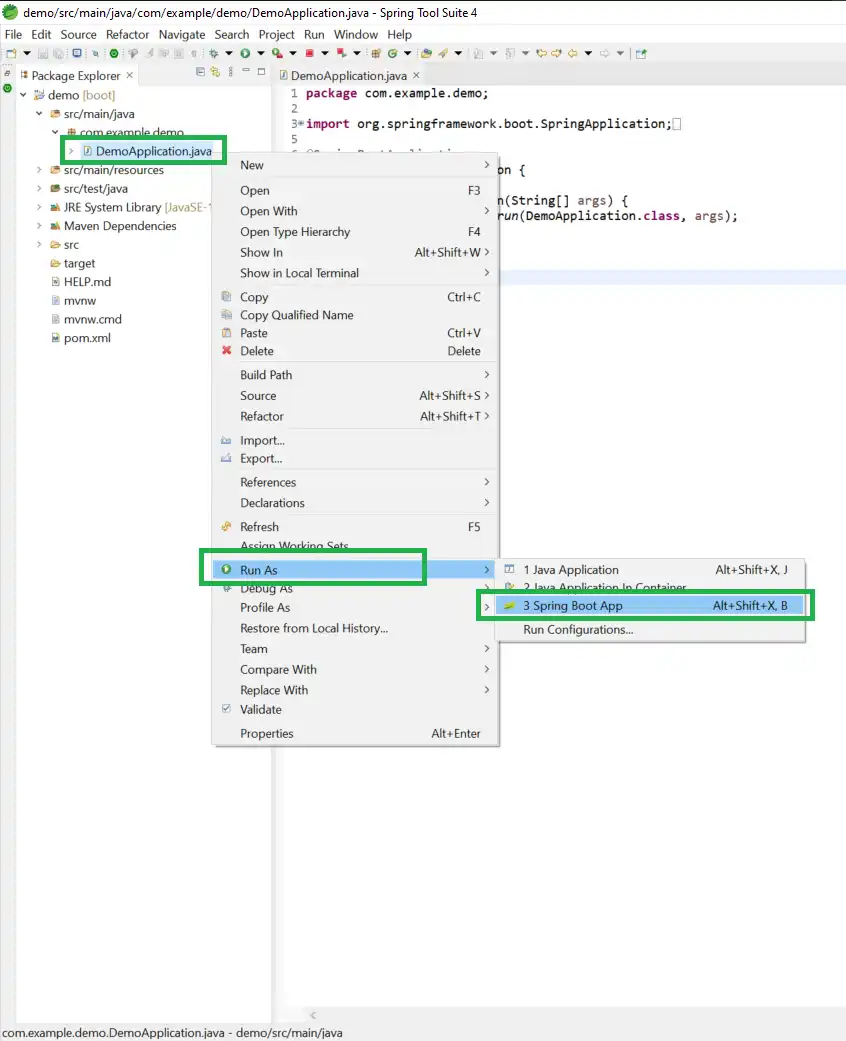Choose Copy from the context menu
The width and height of the screenshot is (846, 1041).
(254, 297)
